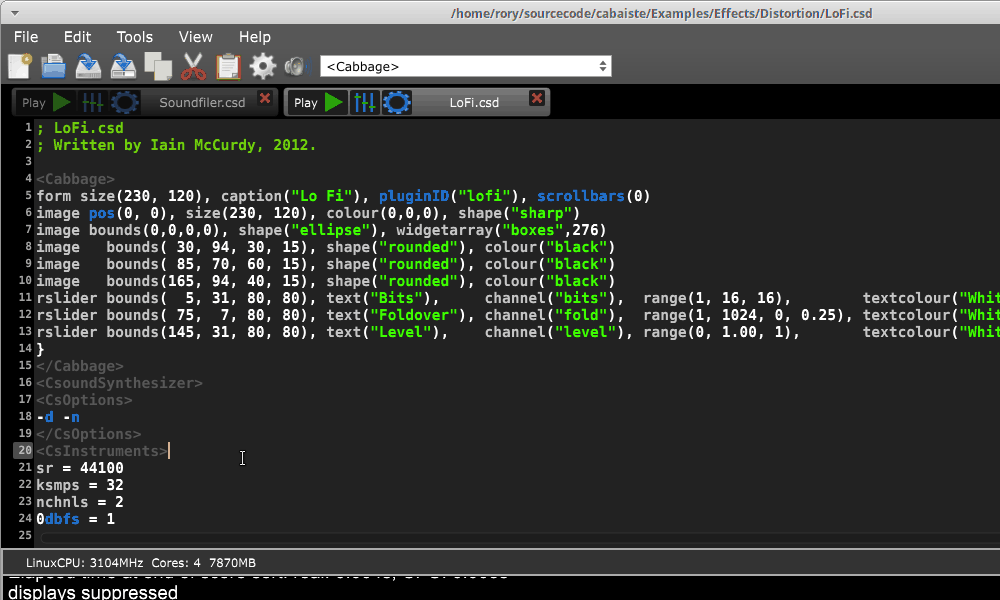The image size is (1000, 600).
Task: Click the Open File icon
Action: click(53, 67)
